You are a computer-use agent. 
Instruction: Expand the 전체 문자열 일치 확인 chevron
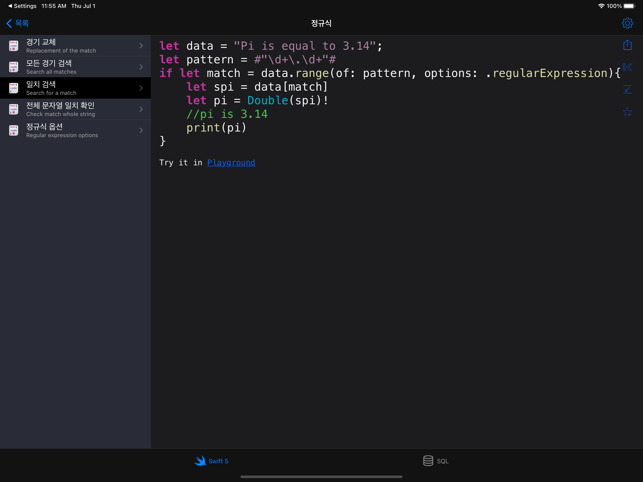[x=141, y=109]
